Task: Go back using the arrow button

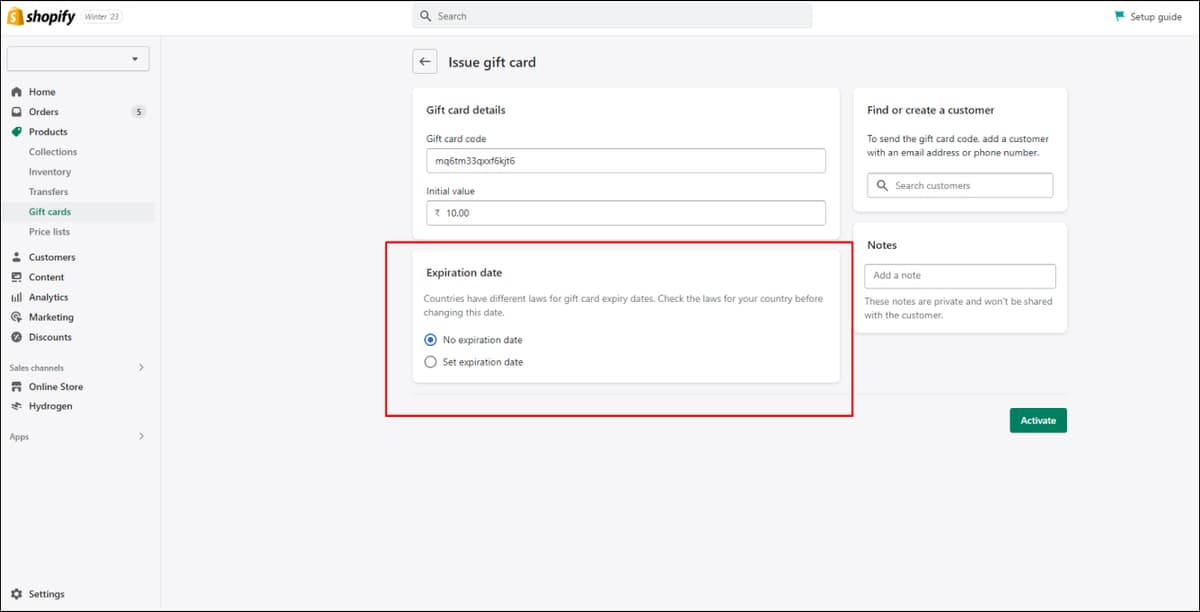Action: coord(425,62)
